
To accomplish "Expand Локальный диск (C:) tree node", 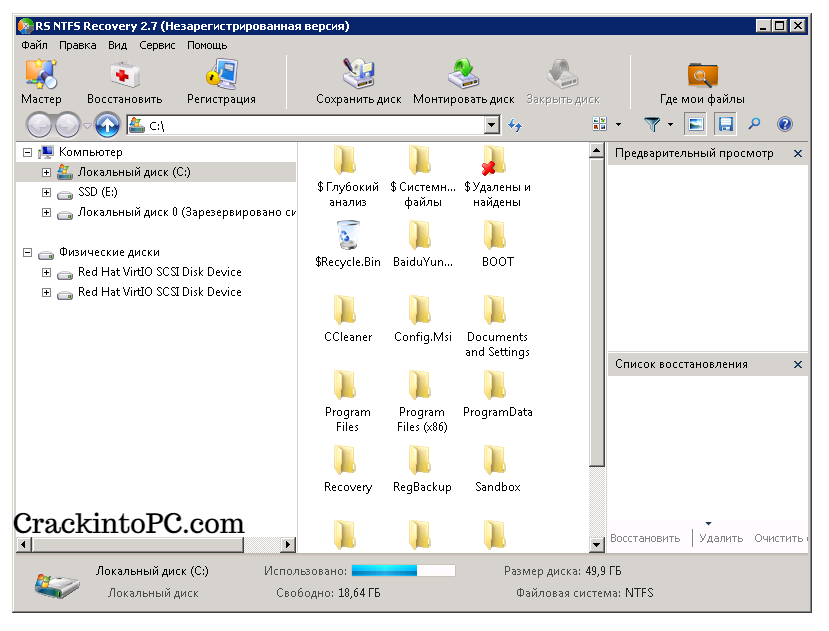I will (x=47, y=172).
